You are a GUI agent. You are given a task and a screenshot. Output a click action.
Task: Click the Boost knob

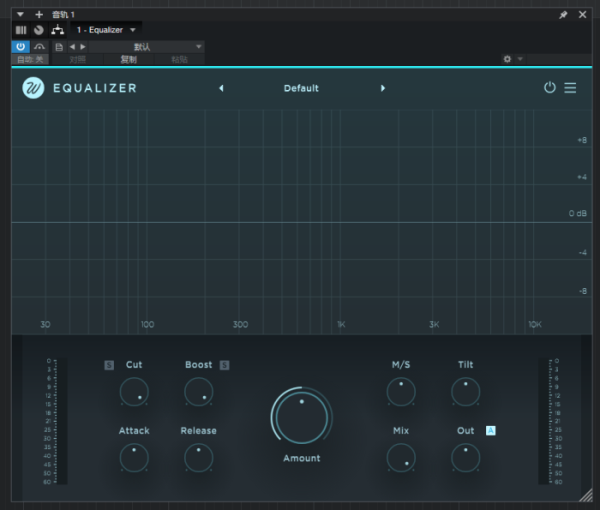199,392
